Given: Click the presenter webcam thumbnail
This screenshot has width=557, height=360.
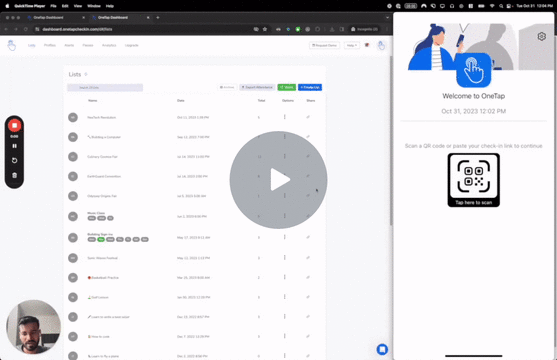Looking at the screenshot, I should point(33,327).
